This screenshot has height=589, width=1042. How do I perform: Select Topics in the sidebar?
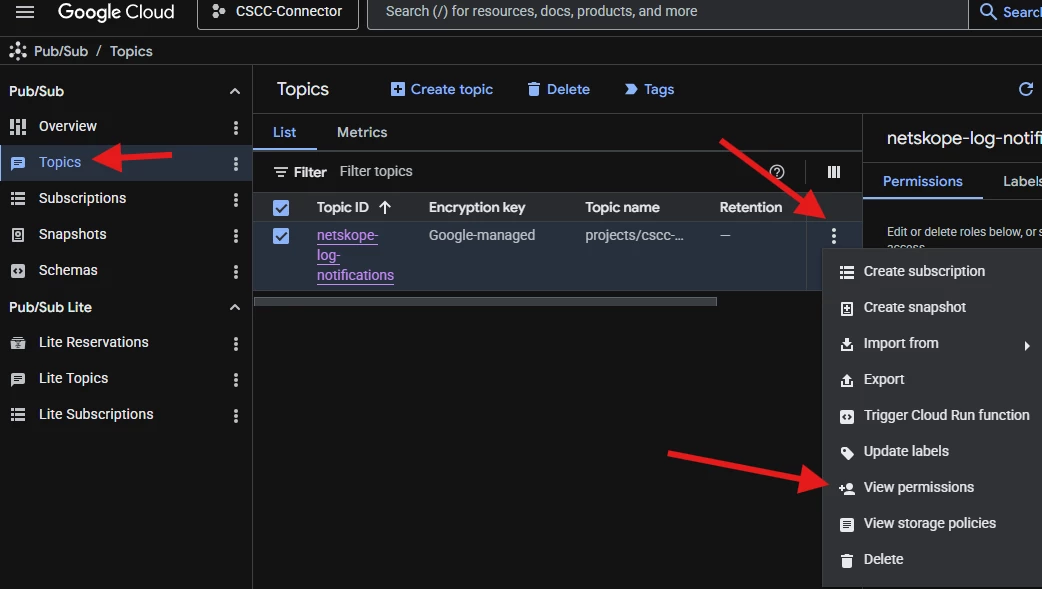tap(60, 162)
